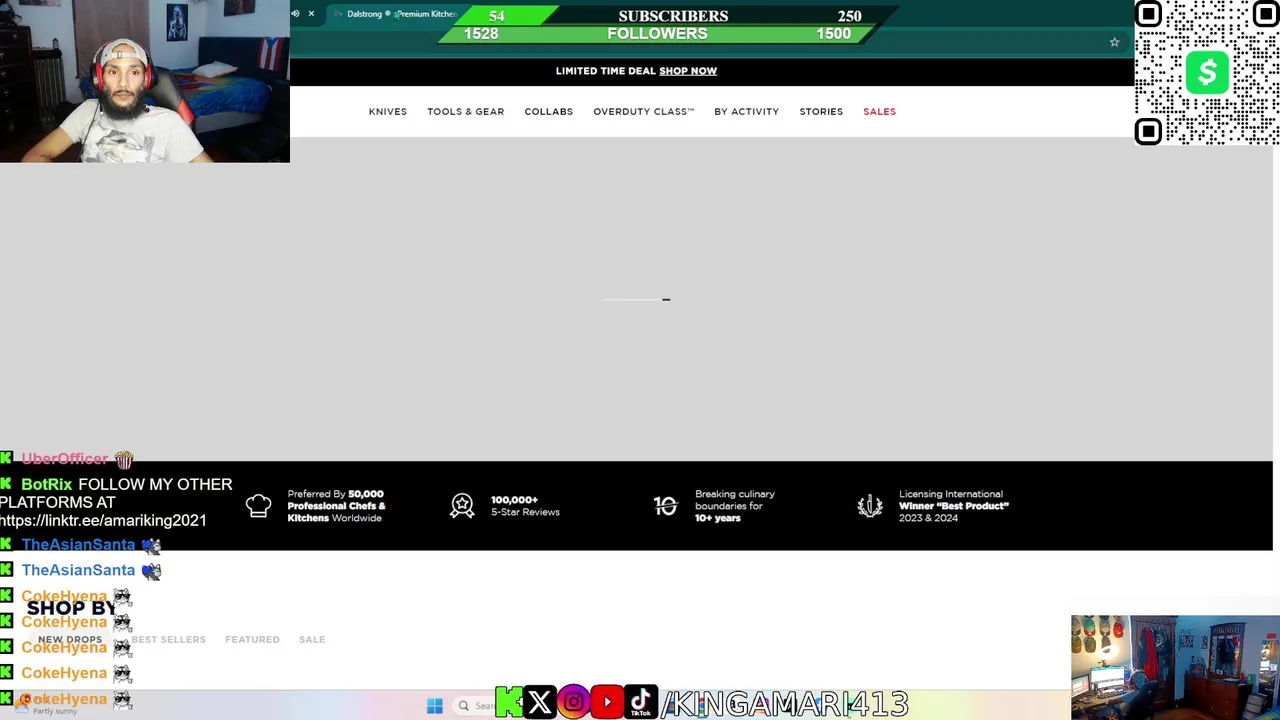
Task: Click 'Licensing International Winner Best Product' text
Action: coord(953,506)
